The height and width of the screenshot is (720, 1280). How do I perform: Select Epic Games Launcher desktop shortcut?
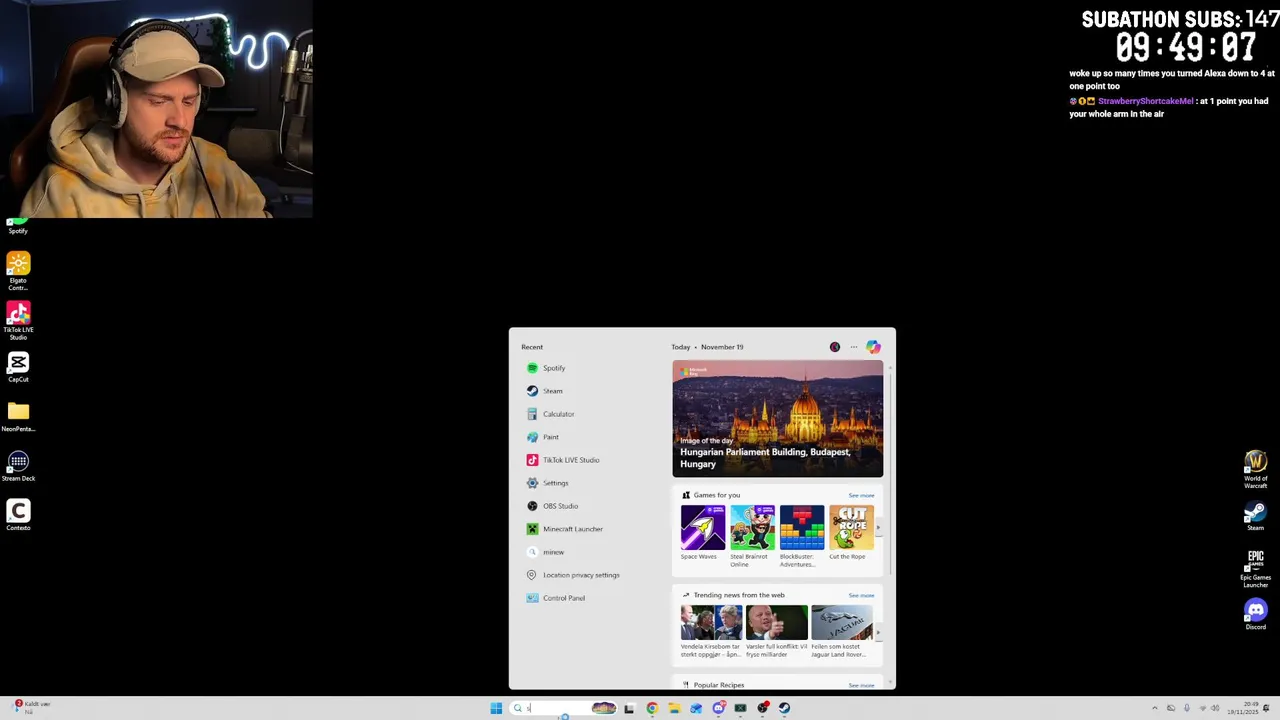tap(1256, 569)
